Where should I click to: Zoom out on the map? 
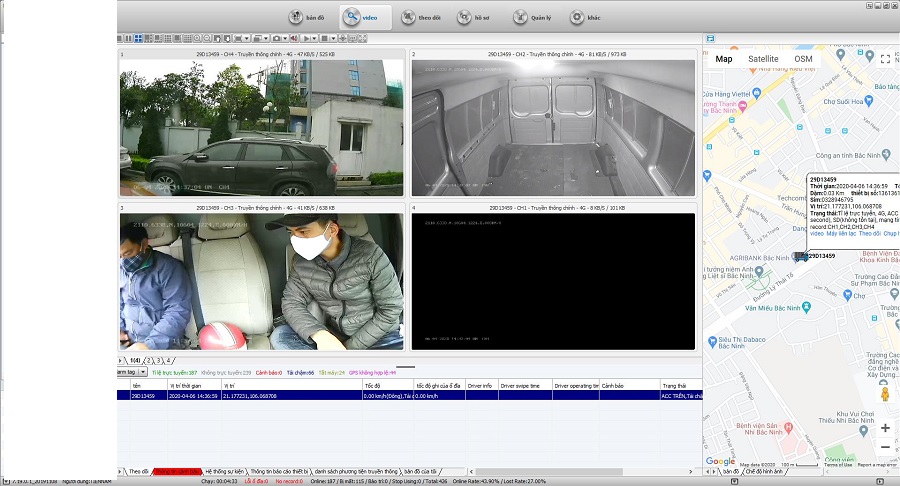885,447
